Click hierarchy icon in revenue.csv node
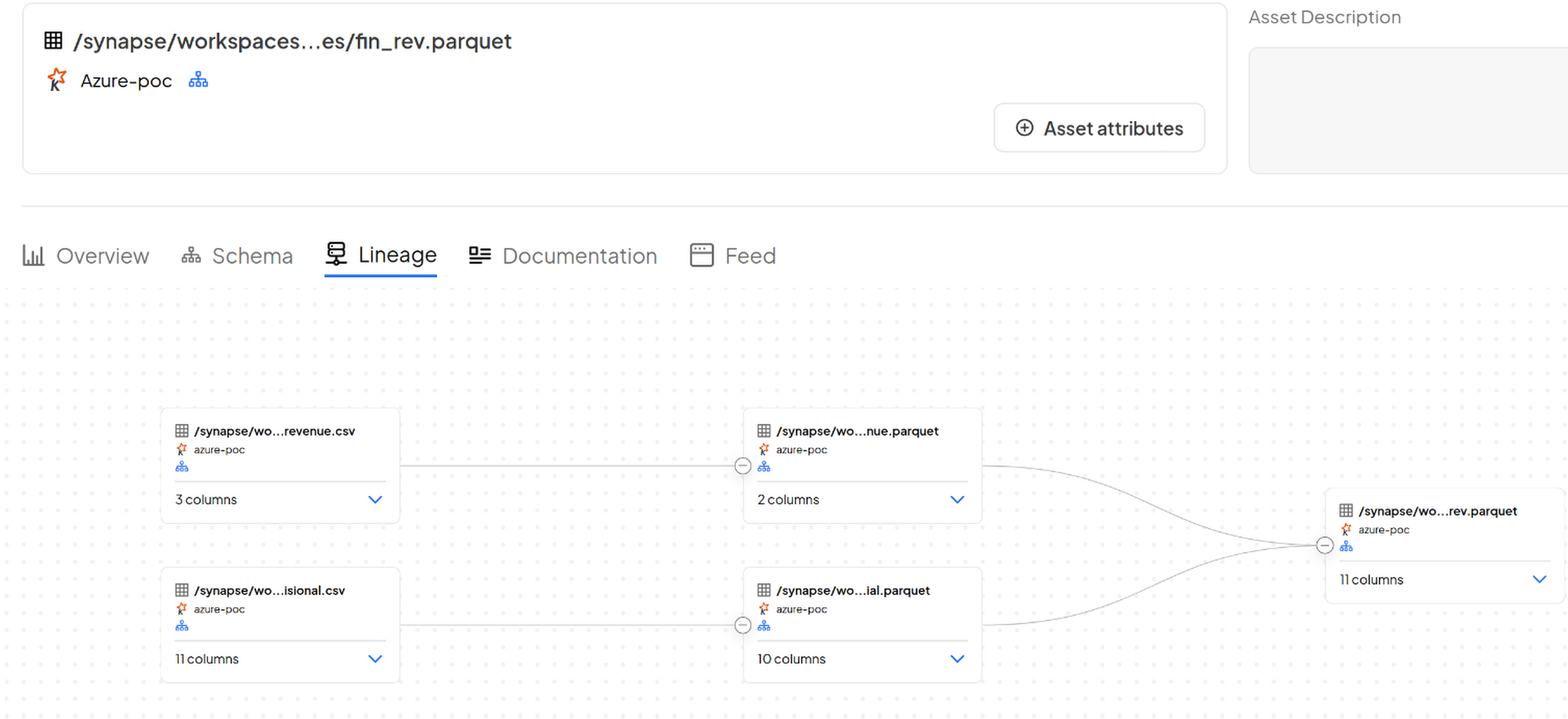This screenshot has width=1568, height=719. click(182, 467)
